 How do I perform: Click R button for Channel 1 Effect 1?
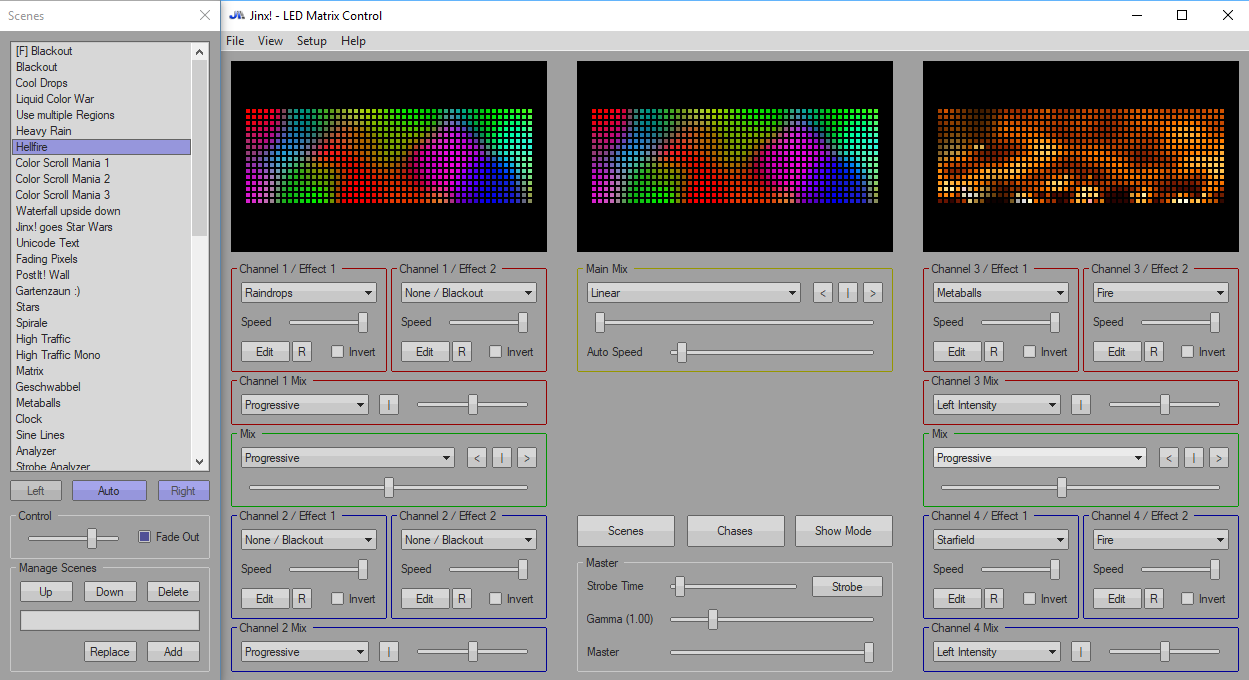coord(302,352)
